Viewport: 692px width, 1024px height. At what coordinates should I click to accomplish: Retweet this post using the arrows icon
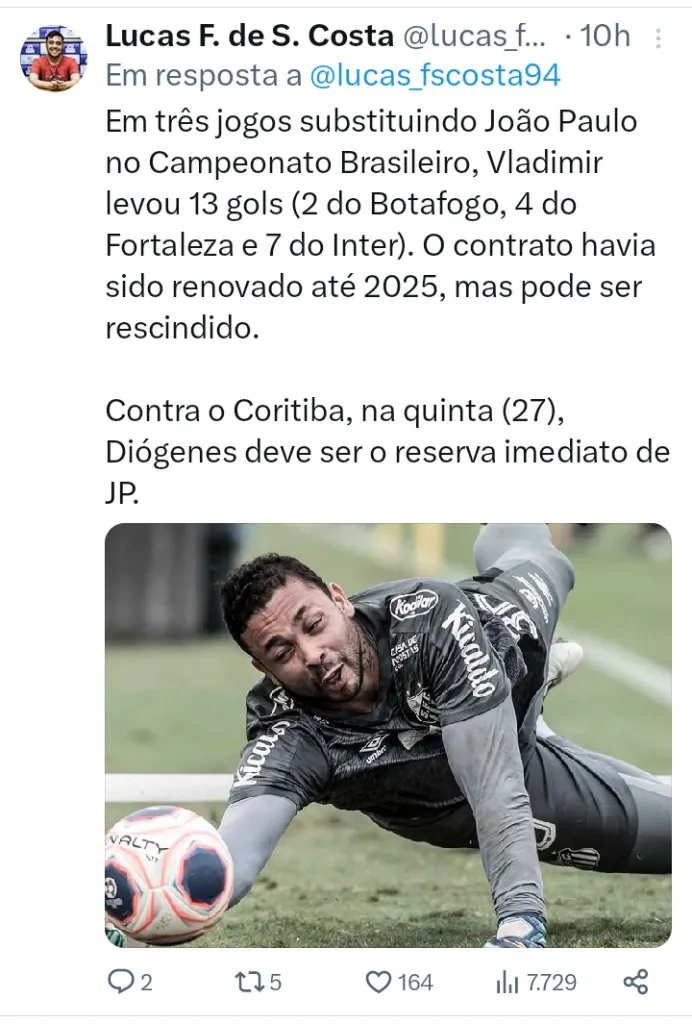coord(249,982)
